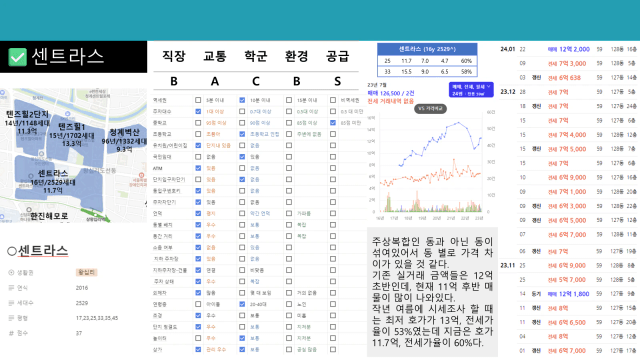Select the 전세 7억 4,000 transaction
The width and height of the screenshot is (640, 360).
point(567,135)
